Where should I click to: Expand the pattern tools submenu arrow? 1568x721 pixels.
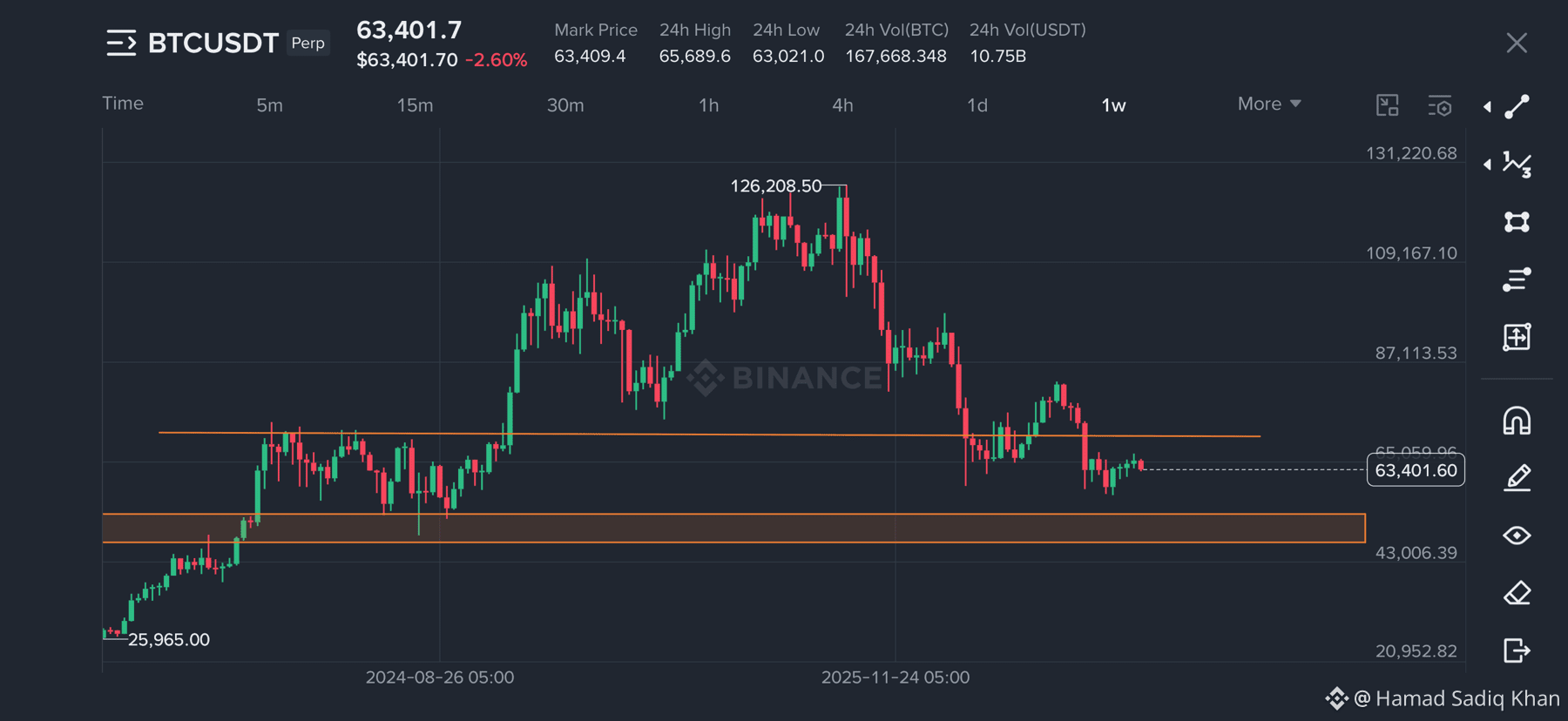click(1487, 164)
